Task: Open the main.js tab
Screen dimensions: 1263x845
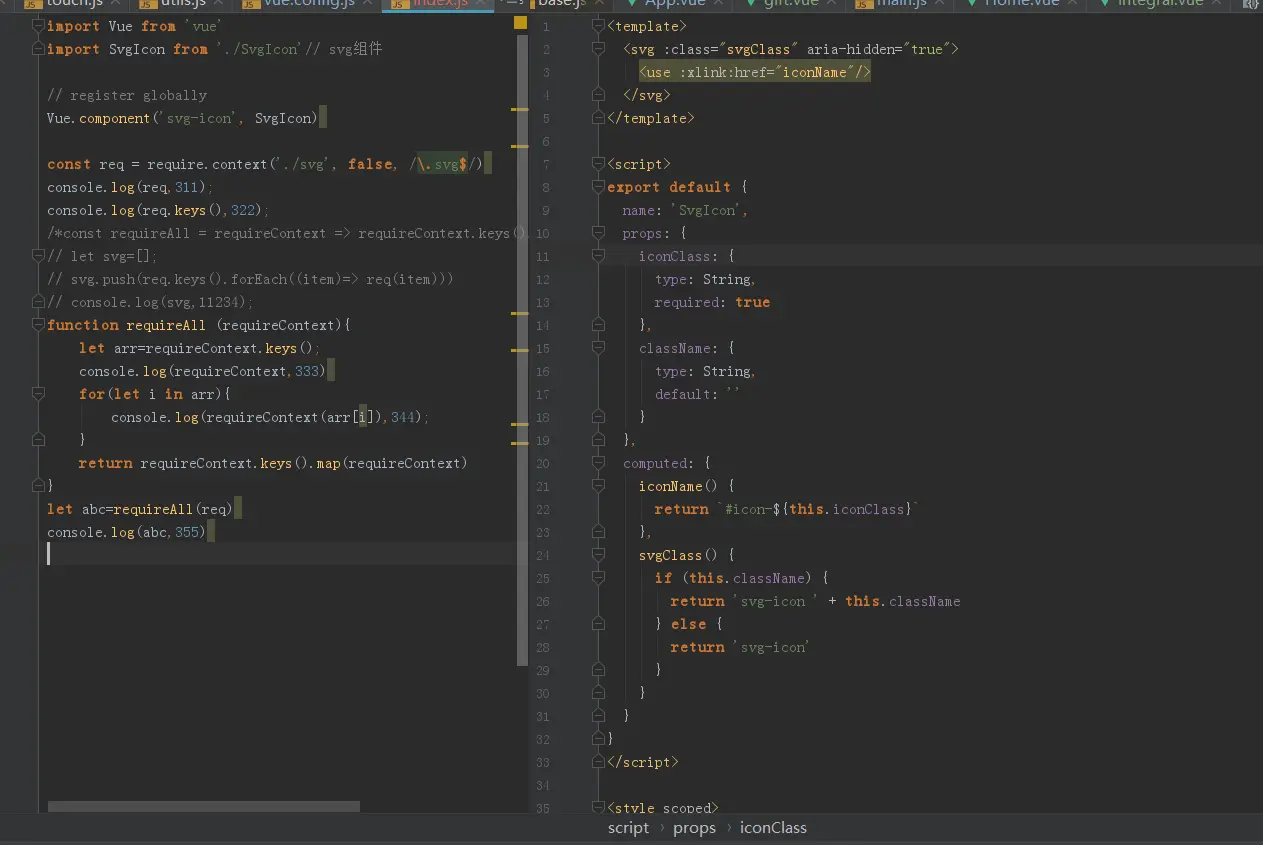Action: 901,5
